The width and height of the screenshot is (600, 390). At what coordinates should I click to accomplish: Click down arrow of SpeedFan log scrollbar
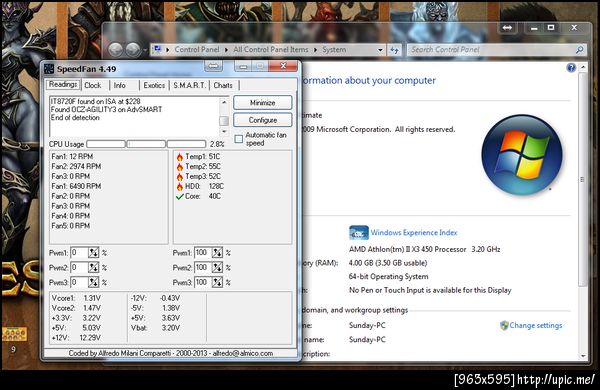(x=224, y=131)
